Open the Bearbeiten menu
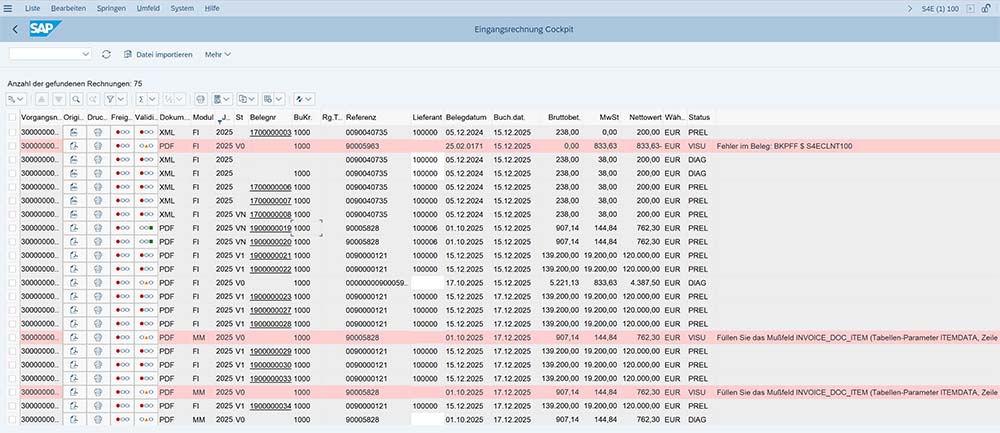This screenshot has height=433, width=1000. click(x=68, y=8)
